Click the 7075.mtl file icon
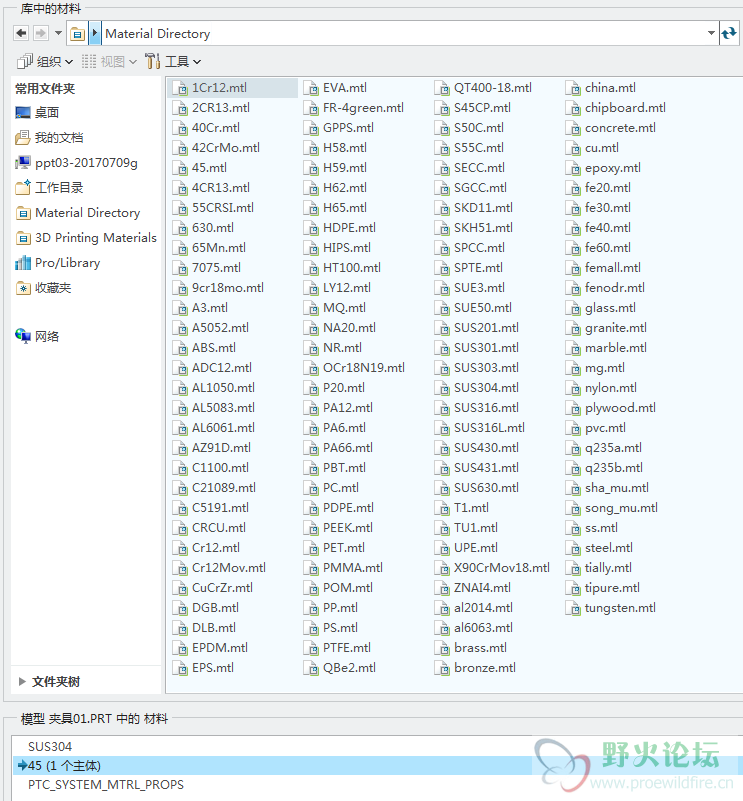This screenshot has width=743, height=801. [x=180, y=268]
